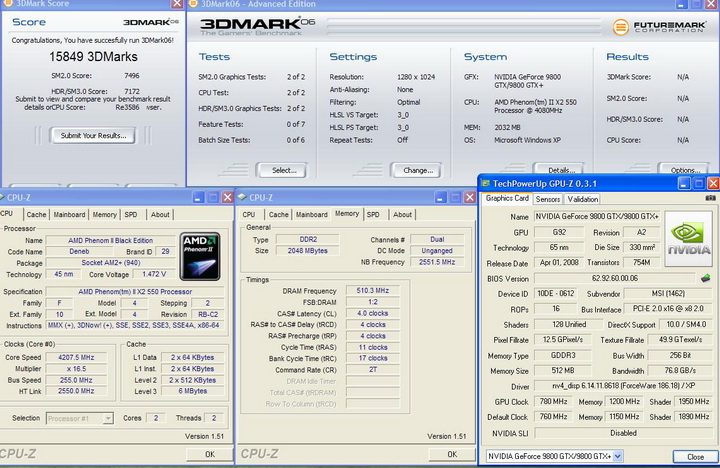Click the CPU-Z Memory window title icon
720x468 pixels.
pos(242,197)
